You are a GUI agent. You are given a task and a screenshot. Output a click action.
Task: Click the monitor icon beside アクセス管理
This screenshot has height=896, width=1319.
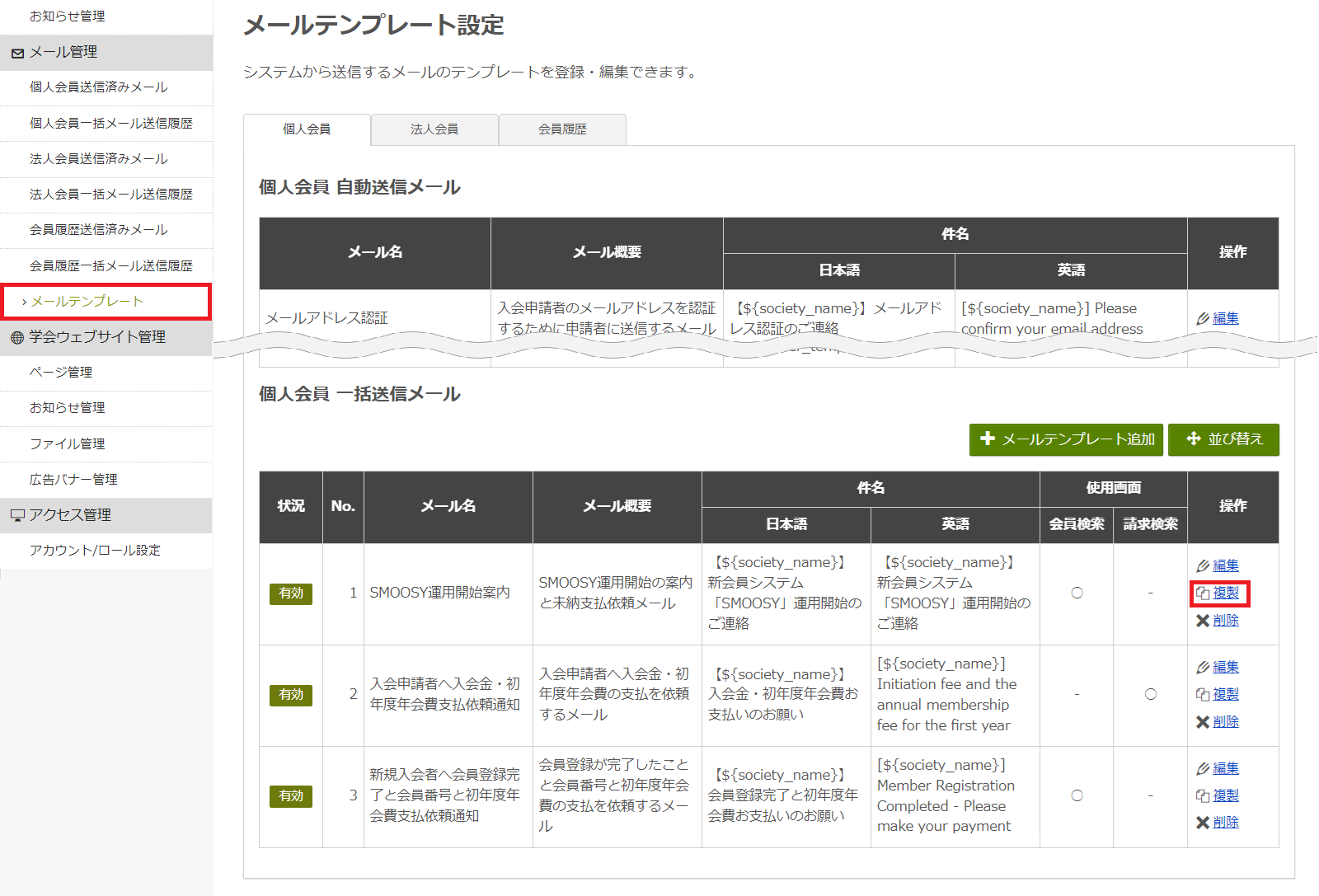click(17, 515)
